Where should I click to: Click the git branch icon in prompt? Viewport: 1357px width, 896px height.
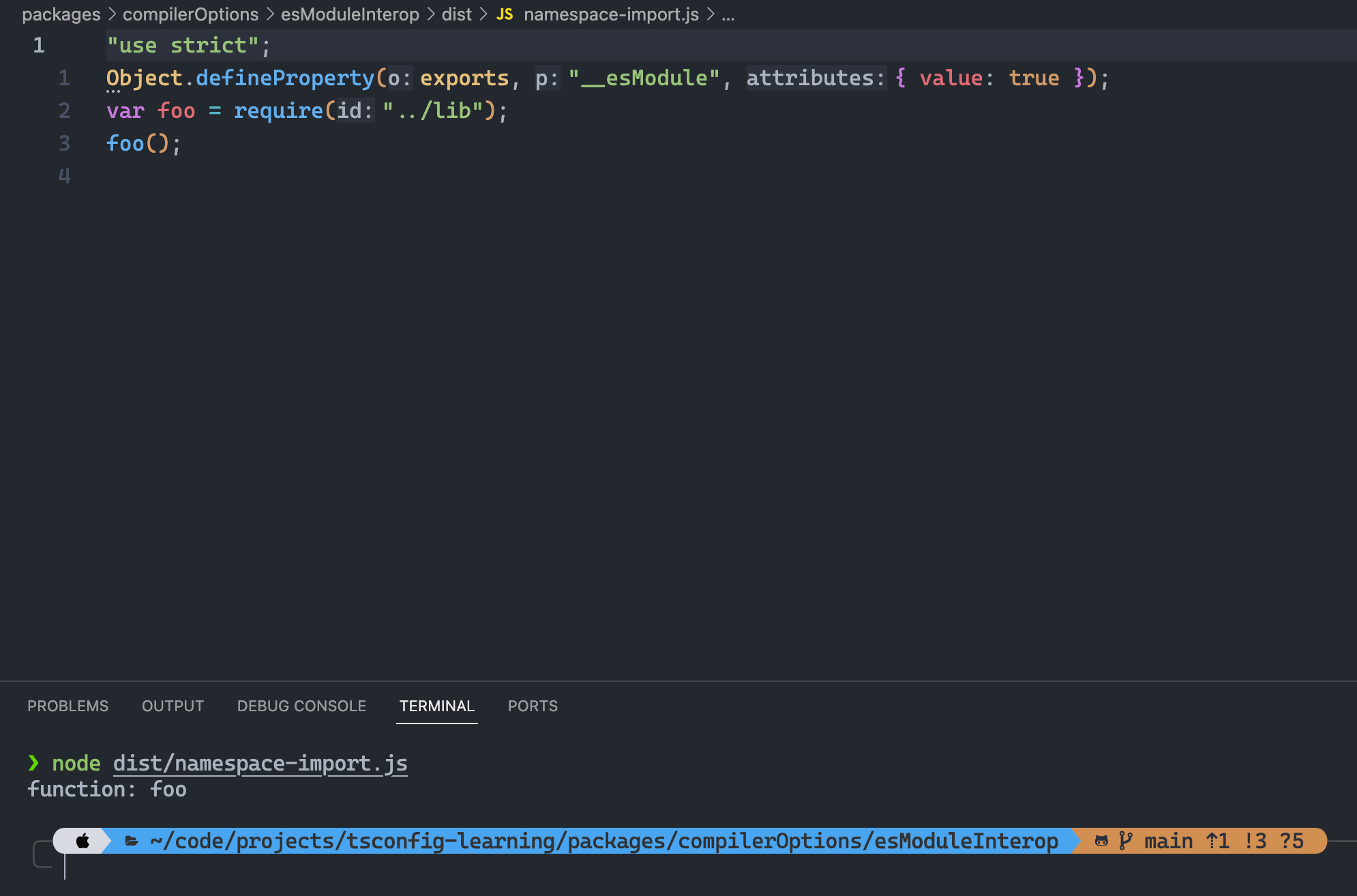click(x=1125, y=841)
